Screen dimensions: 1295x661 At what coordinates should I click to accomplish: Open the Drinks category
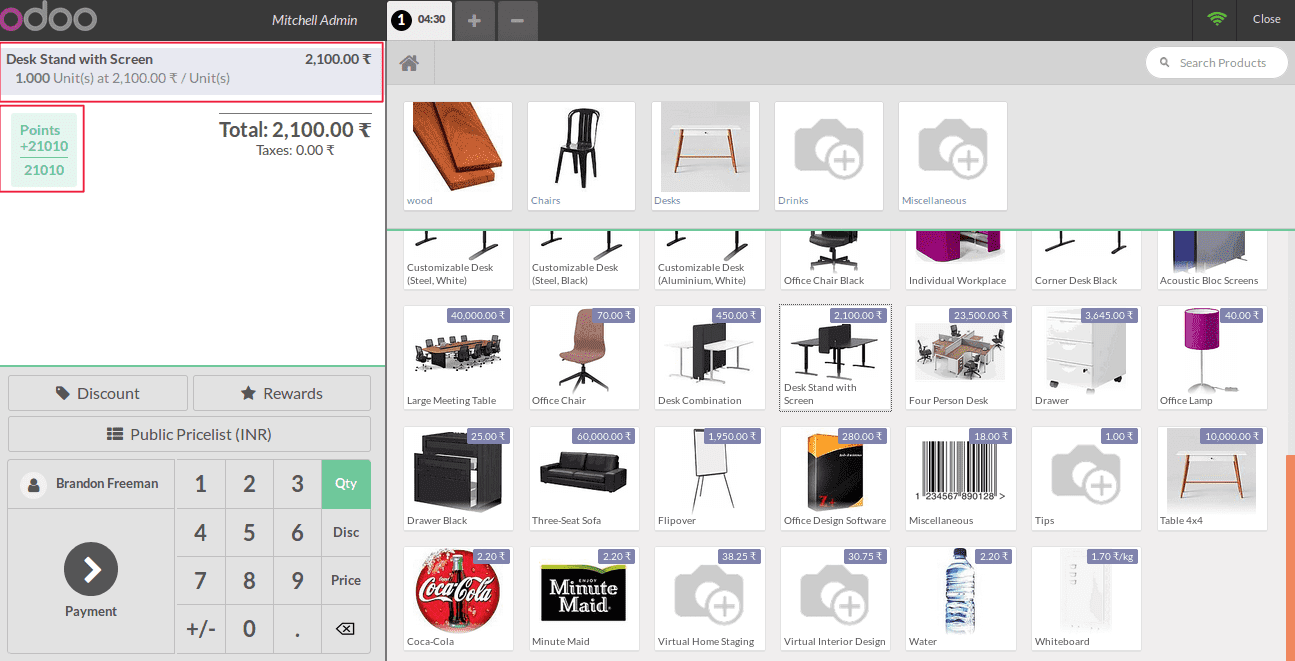tap(829, 156)
